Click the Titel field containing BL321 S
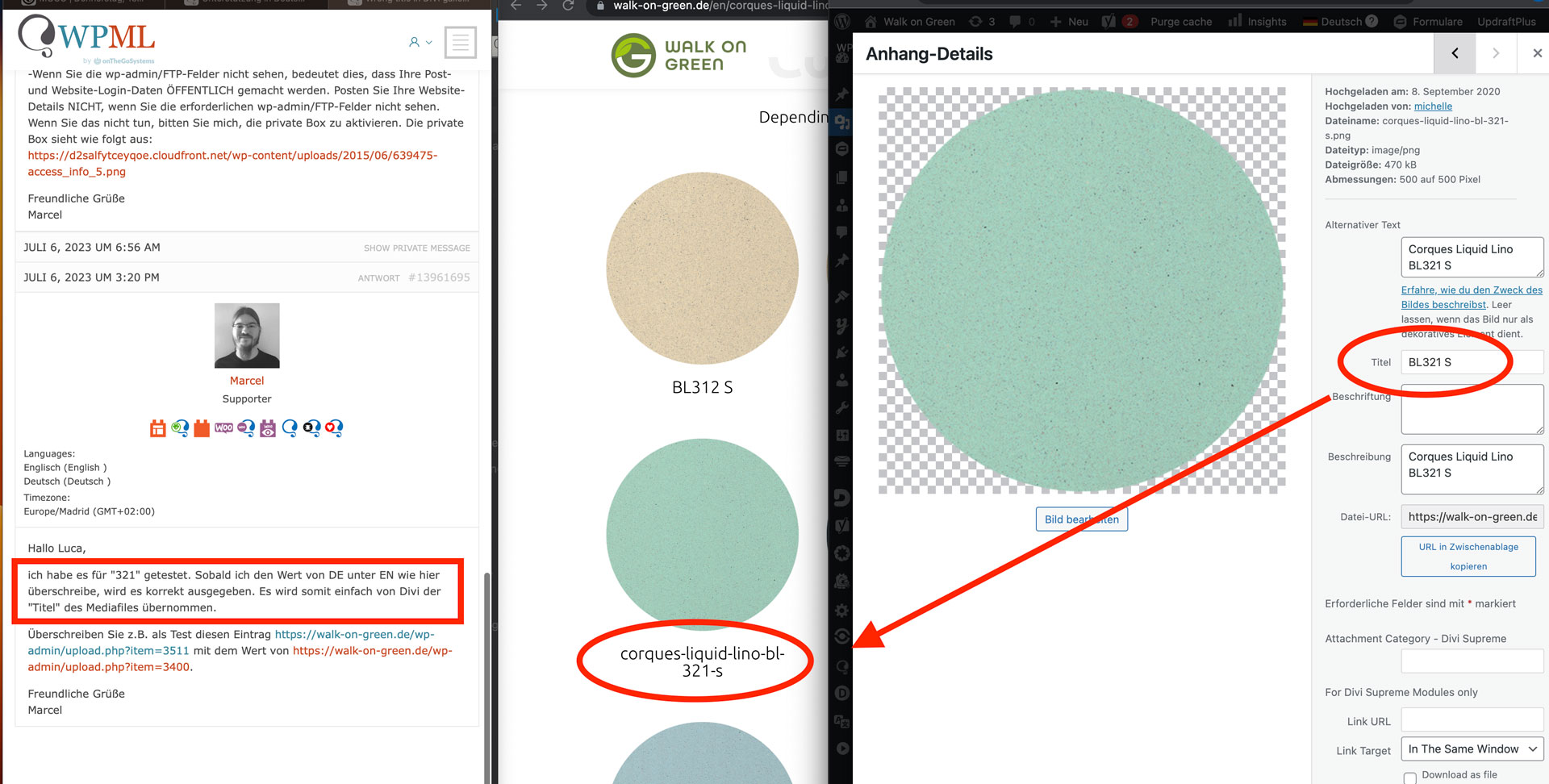Viewport: 1549px width, 784px height. (1472, 362)
